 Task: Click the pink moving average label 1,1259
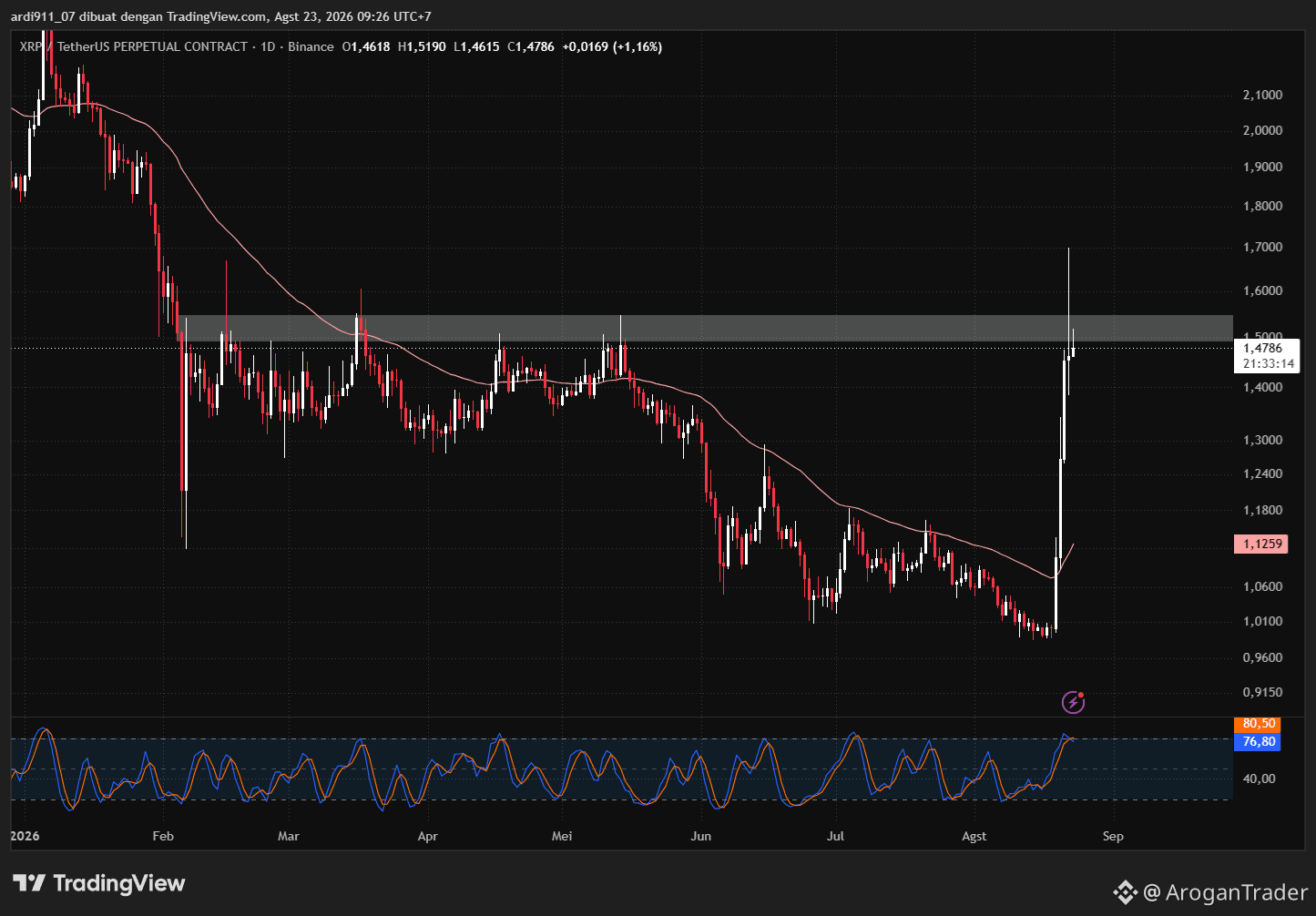tap(1262, 544)
